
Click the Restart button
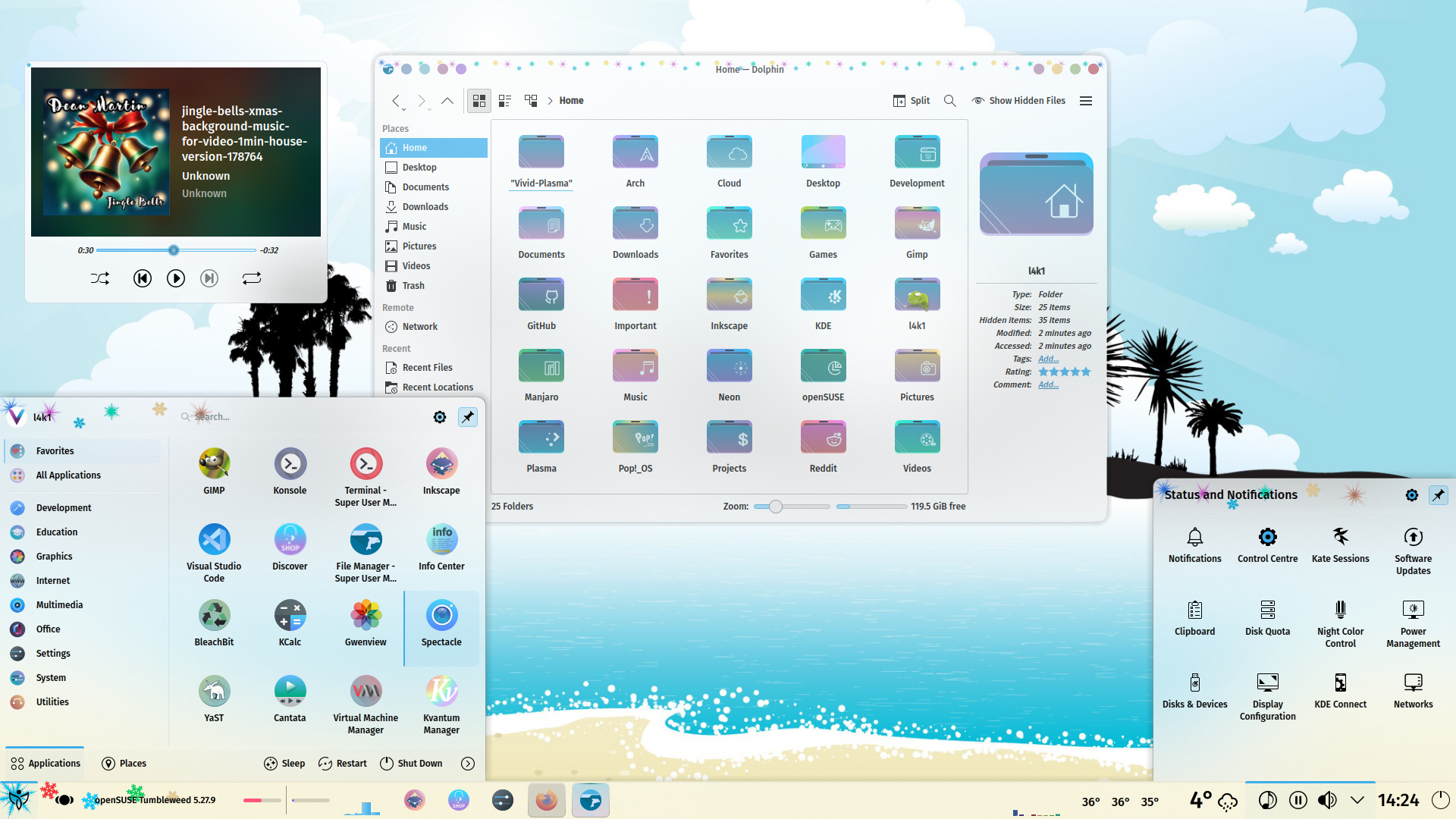(x=343, y=763)
